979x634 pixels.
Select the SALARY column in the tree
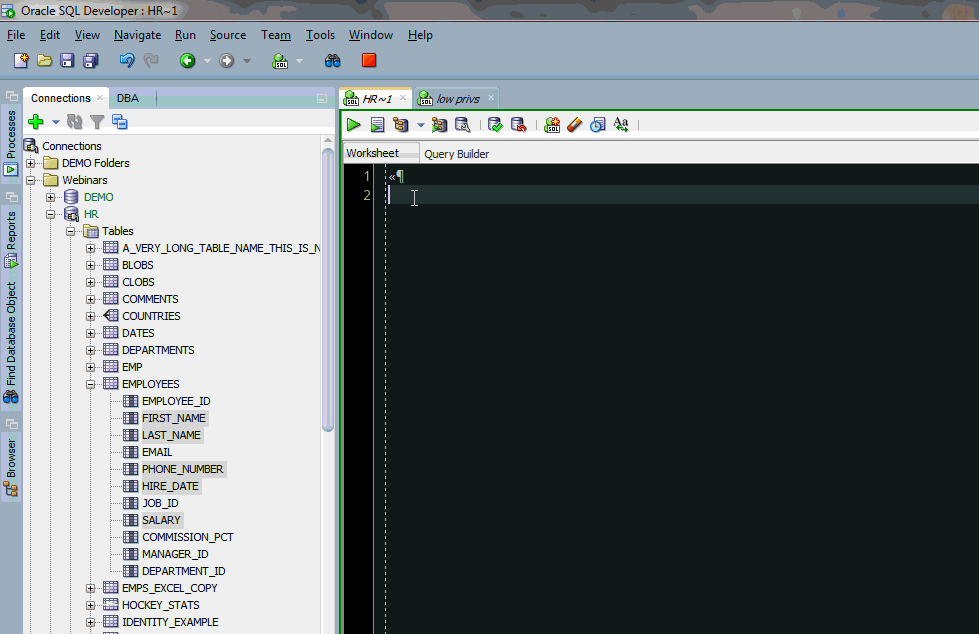[161, 520]
